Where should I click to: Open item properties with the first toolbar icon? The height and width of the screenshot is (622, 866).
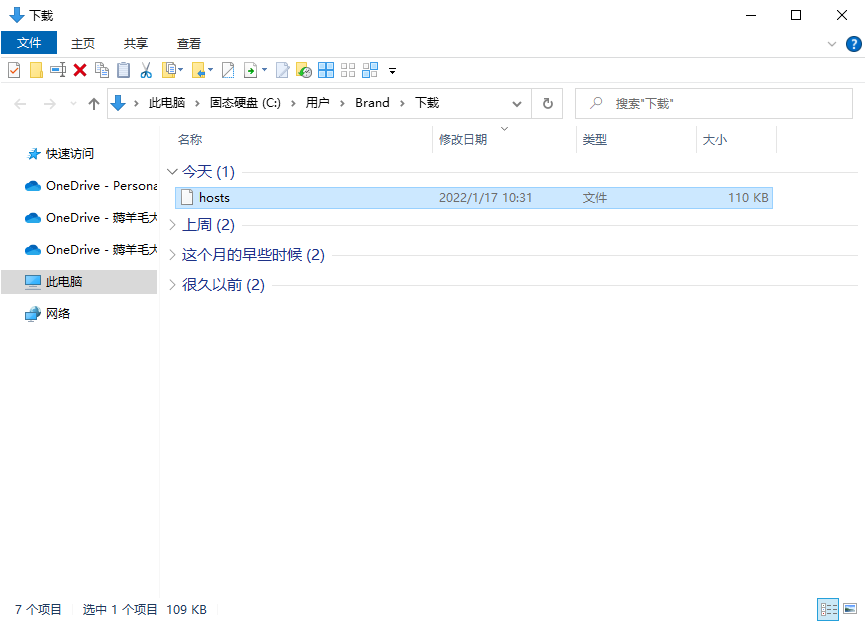click(14, 70)
